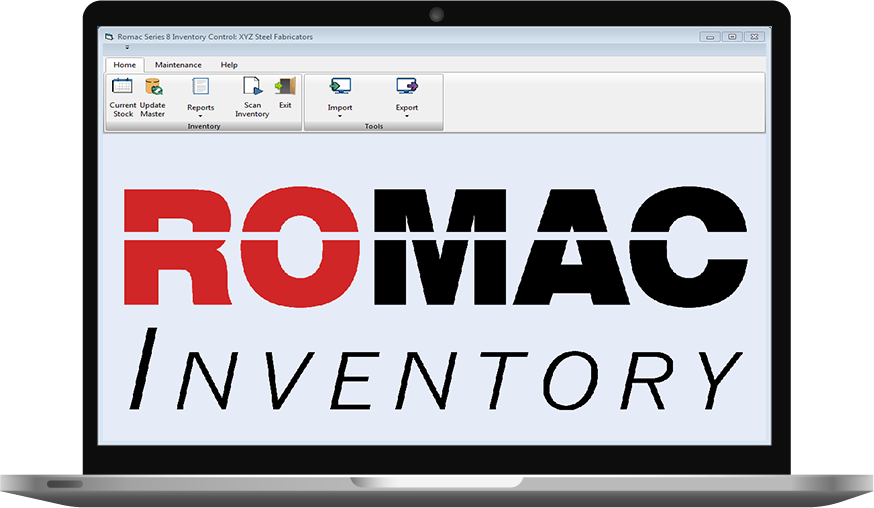Click the Romac app icon in title bar
874x508 pixels.
click(x=108, y=37)
